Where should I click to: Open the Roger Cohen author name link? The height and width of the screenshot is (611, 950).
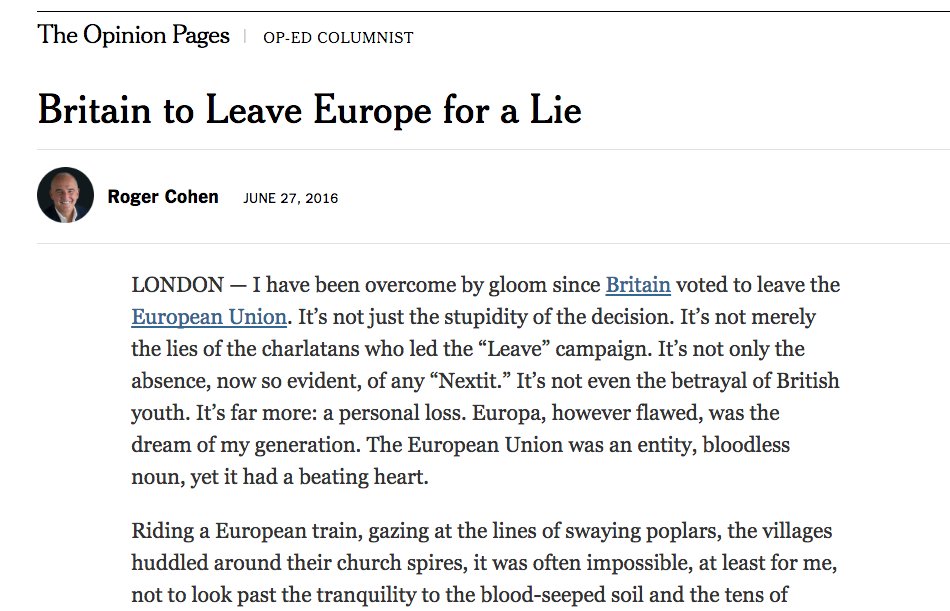pyautogui.click(x=163, y=197)
